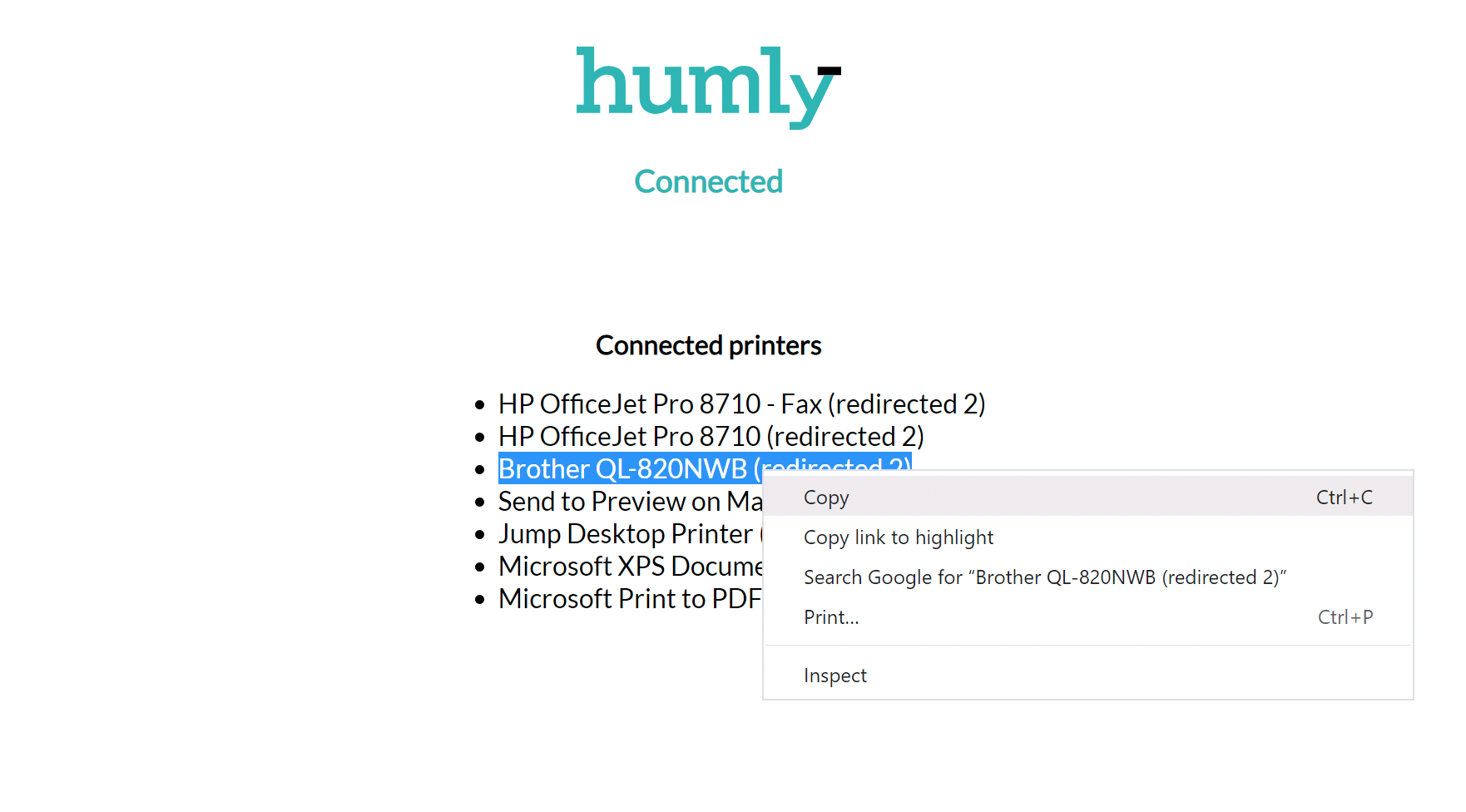Screen dimensions: 1466x812
Task: Click the Connected status label
Action: tap(708, 181)
